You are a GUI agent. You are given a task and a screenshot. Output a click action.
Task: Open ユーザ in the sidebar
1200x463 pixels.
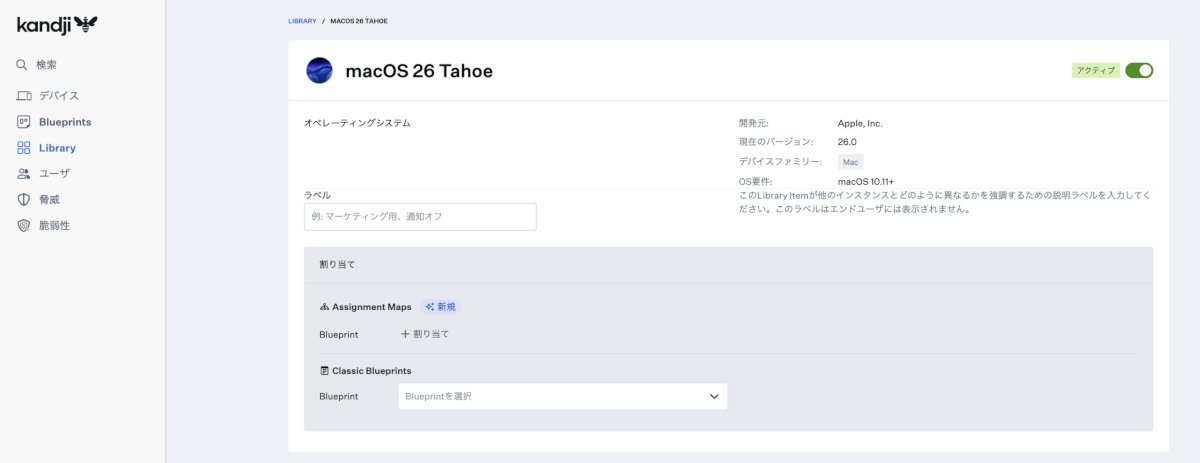[x=55, y=174]
